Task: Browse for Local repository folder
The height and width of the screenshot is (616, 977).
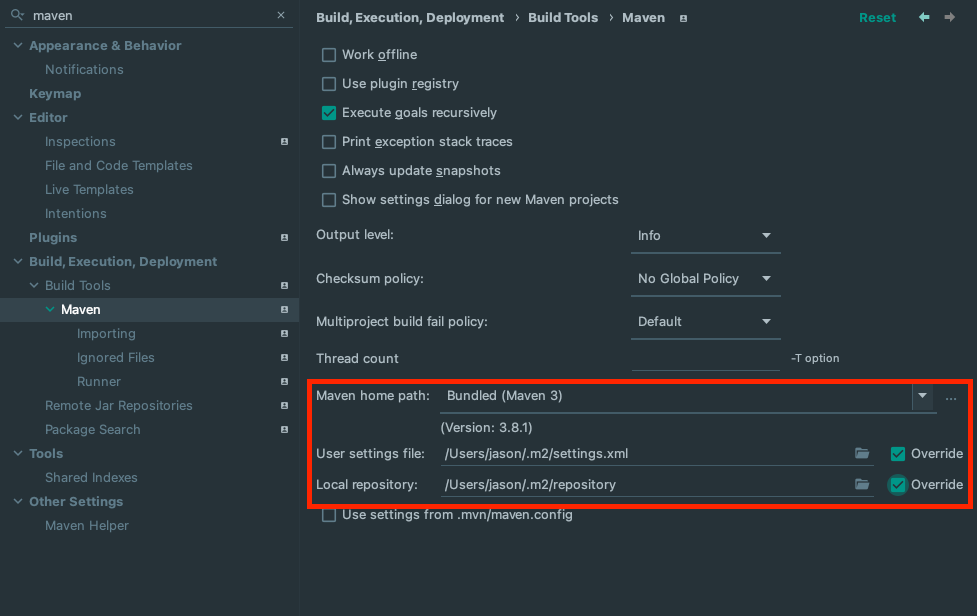Action: [x=862, y=485]
